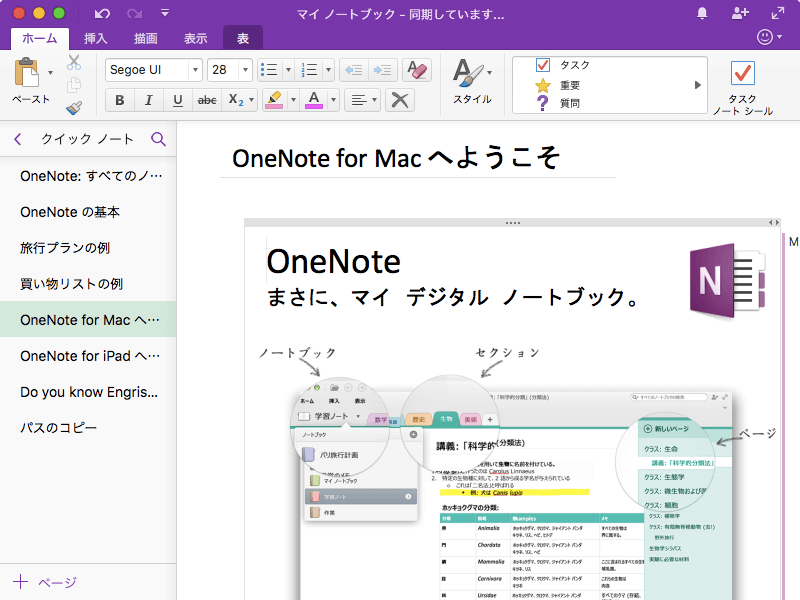Image resolution: width=800 pixels, height=600 pixels.
Task: Toggle the タスク checkbox tag
Action: (x=543, y=65)
